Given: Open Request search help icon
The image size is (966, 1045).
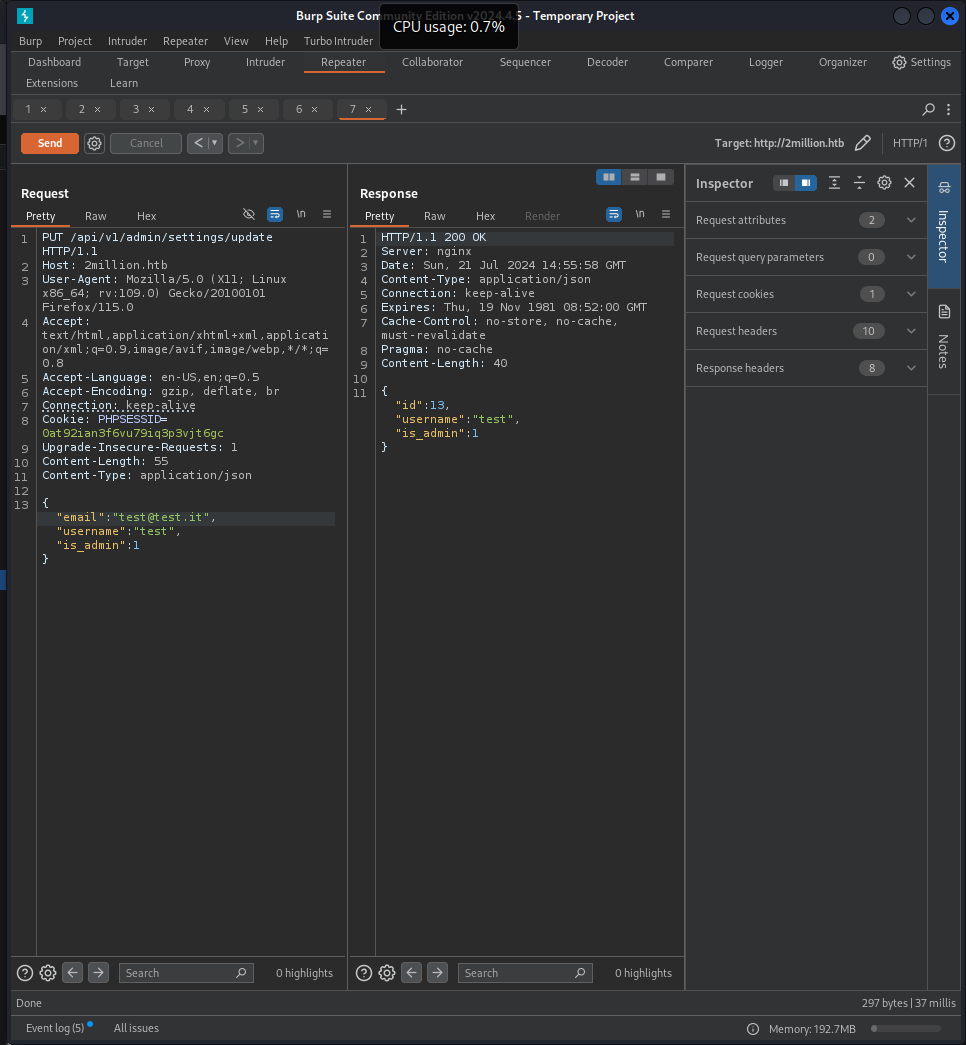Looking at the screenshot, I should (25, 973).
